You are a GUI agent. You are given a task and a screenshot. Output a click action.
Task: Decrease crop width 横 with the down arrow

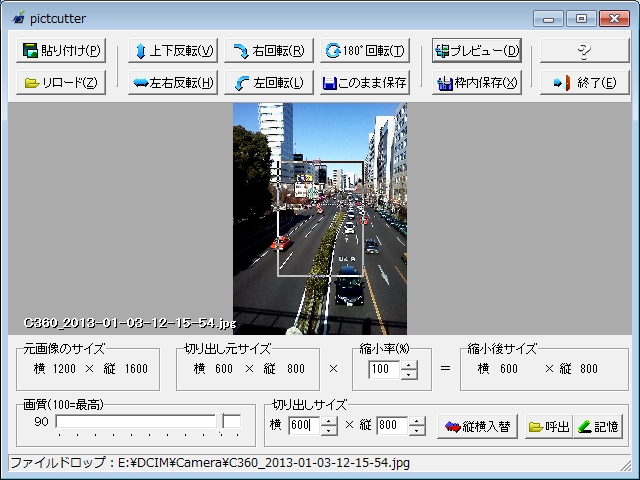coord(329,431)
